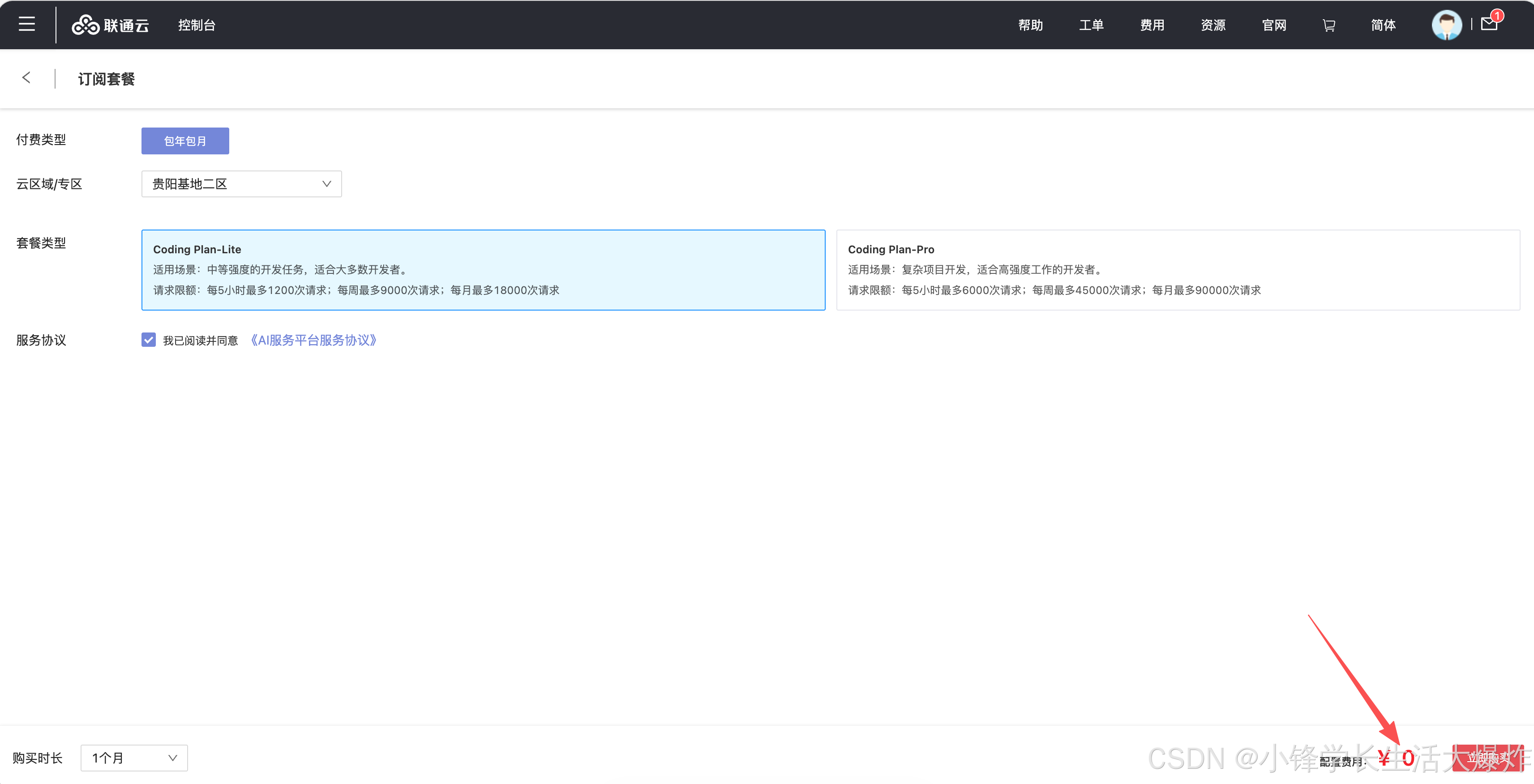Open the 工单 menu item

pyautogui.click(x=1091, y=25)
